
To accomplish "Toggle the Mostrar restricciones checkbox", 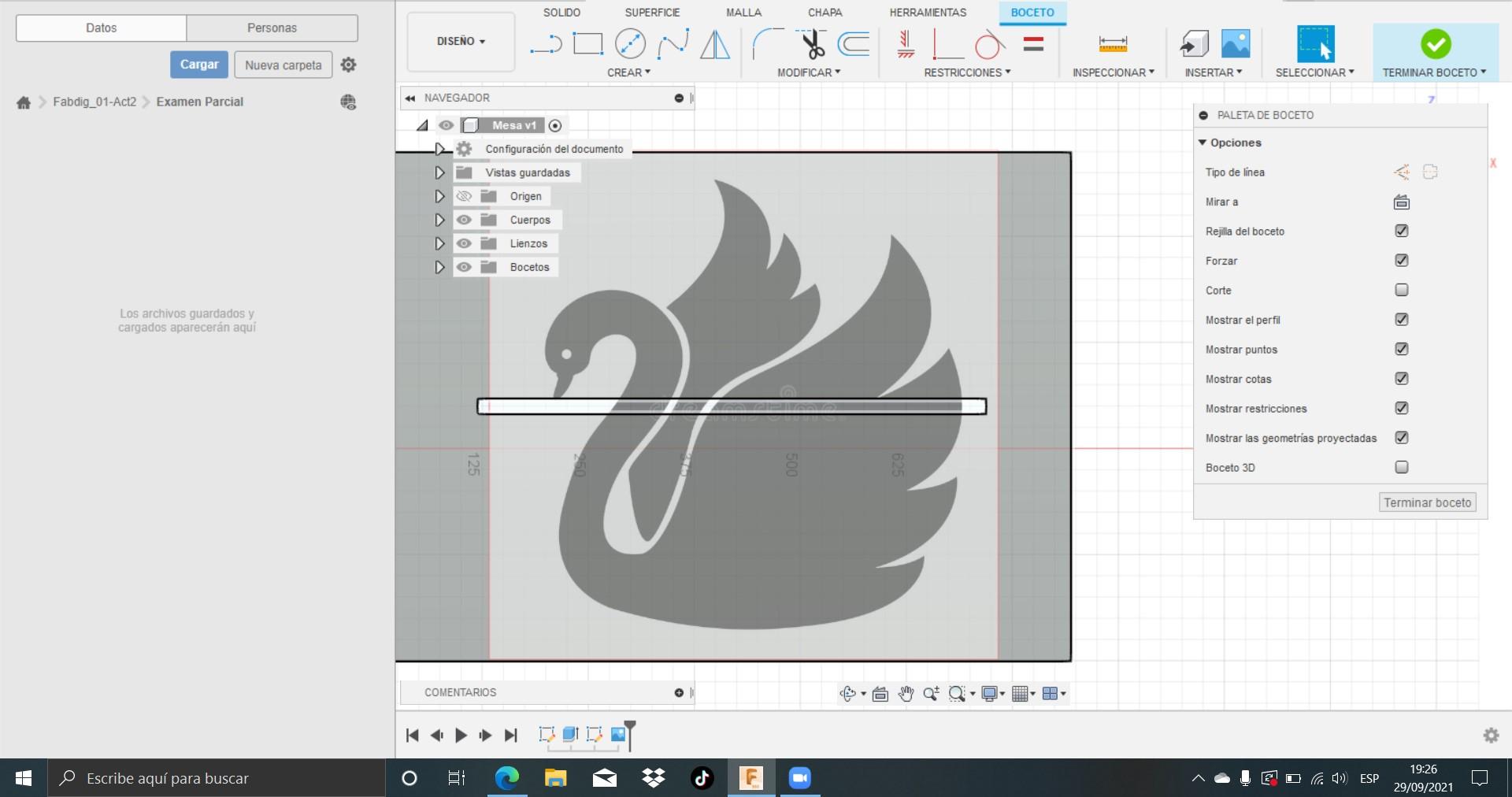I will (1402, 408).
